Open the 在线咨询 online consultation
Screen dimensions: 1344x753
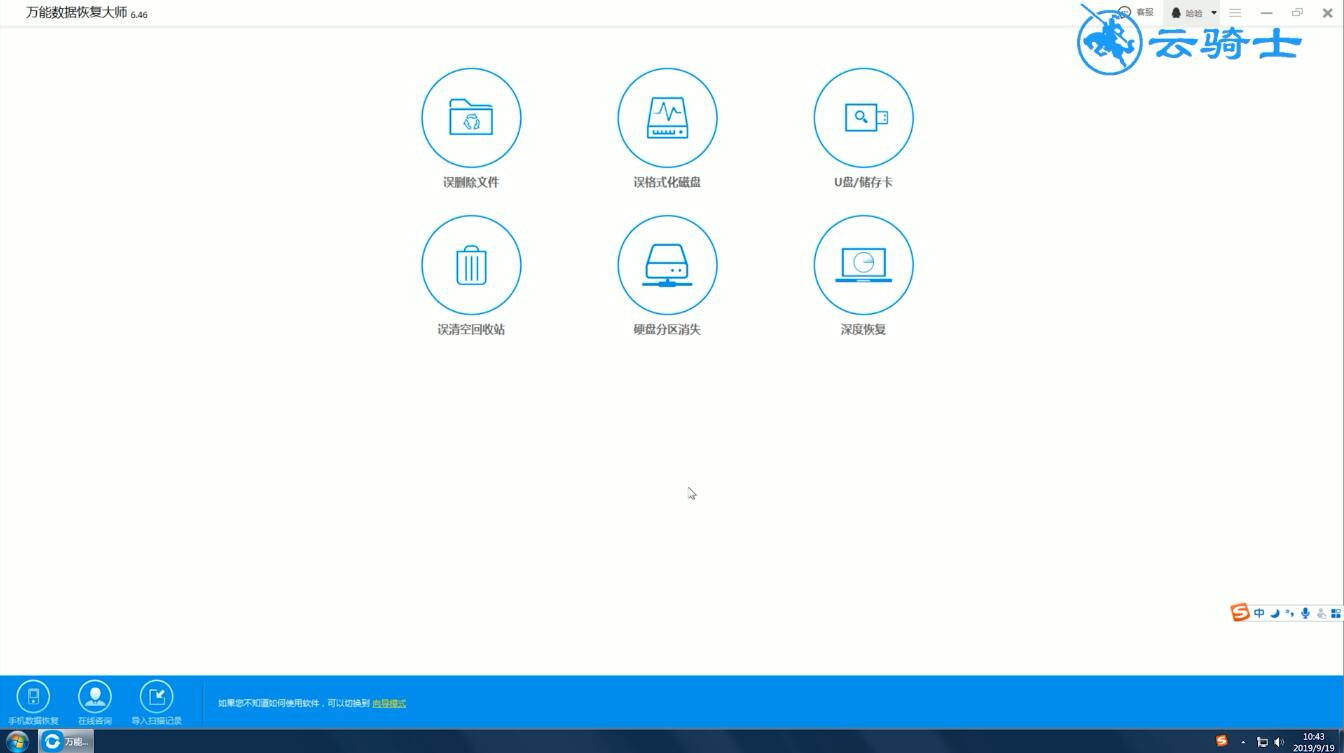tap(95, 702)
